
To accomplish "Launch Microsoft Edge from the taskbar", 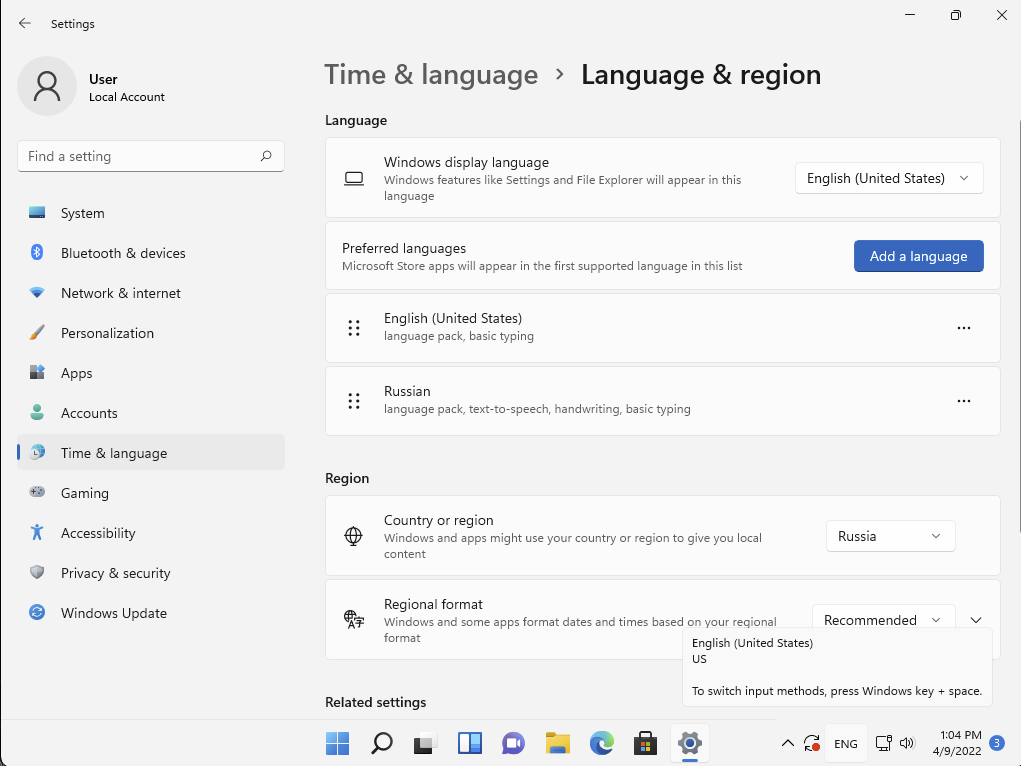I will [602, 743].
